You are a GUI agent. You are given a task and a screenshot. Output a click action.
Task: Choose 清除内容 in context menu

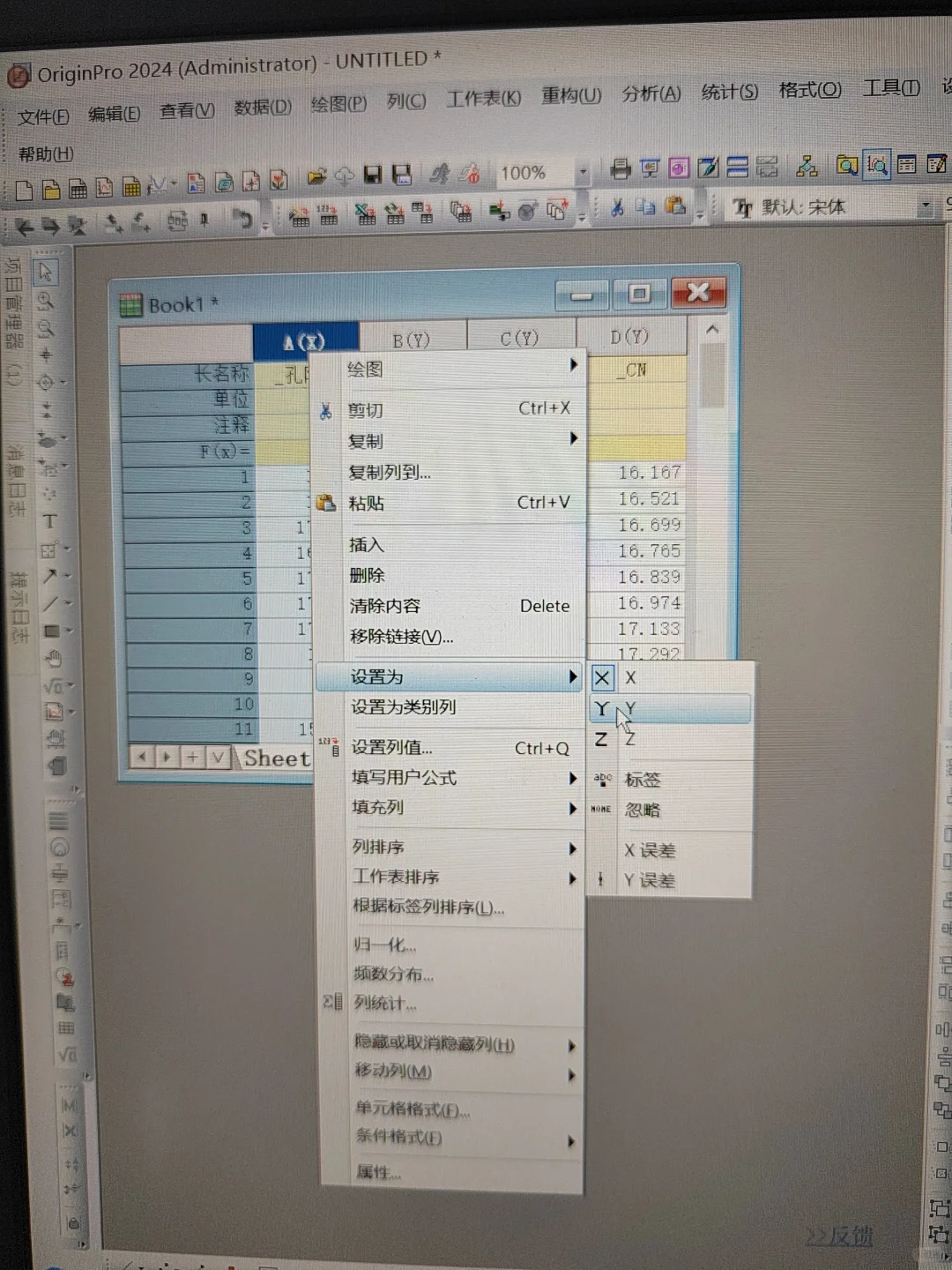click(x=450, y=606)
